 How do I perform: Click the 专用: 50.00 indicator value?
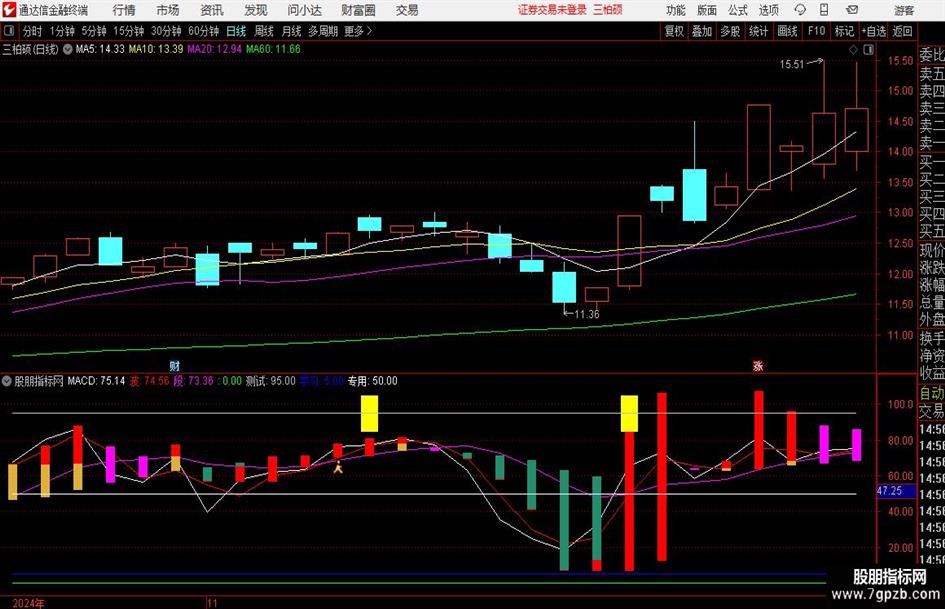pos(372,381)
